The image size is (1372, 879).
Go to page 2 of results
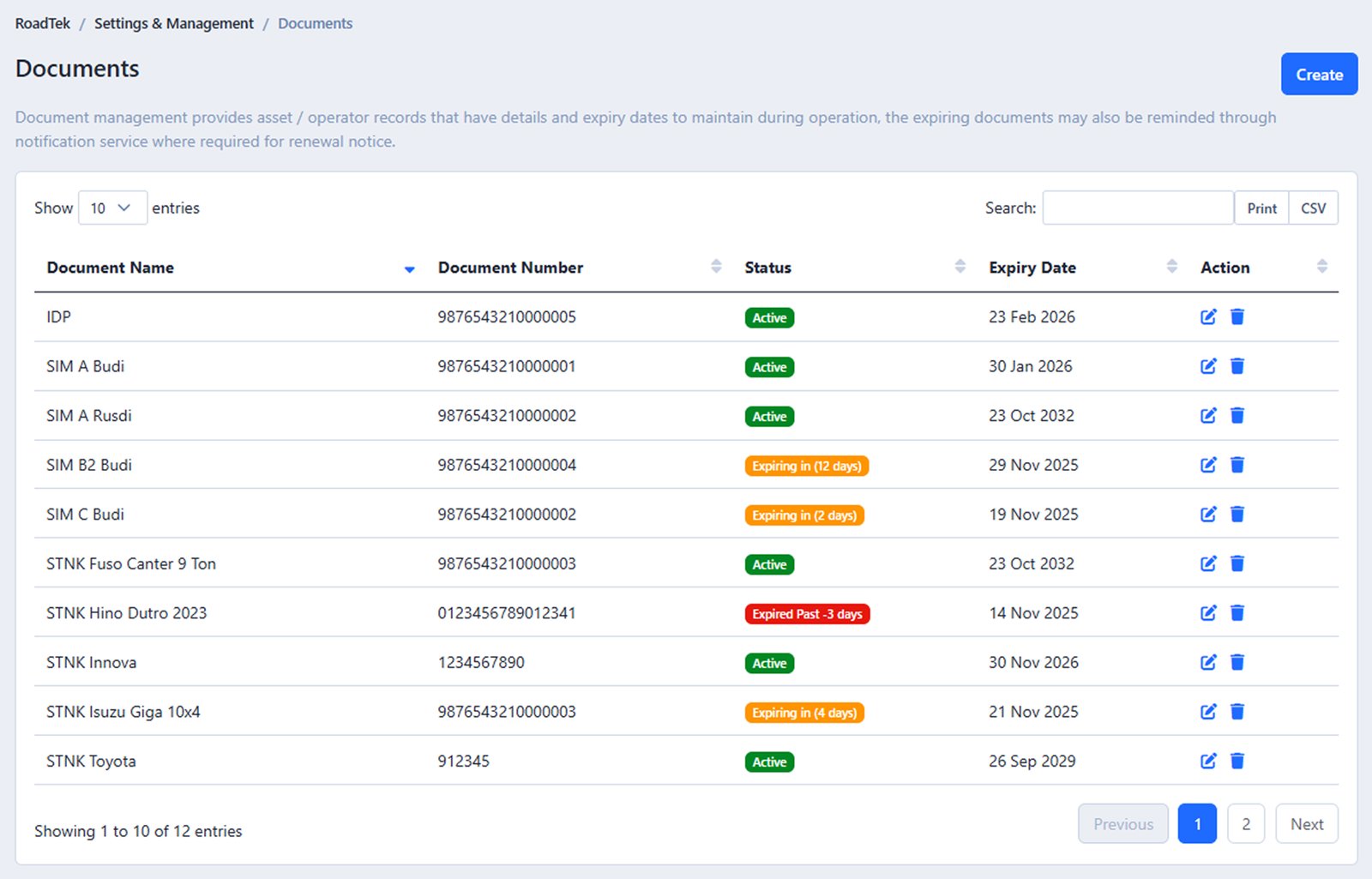click(x=1245, y=824)
